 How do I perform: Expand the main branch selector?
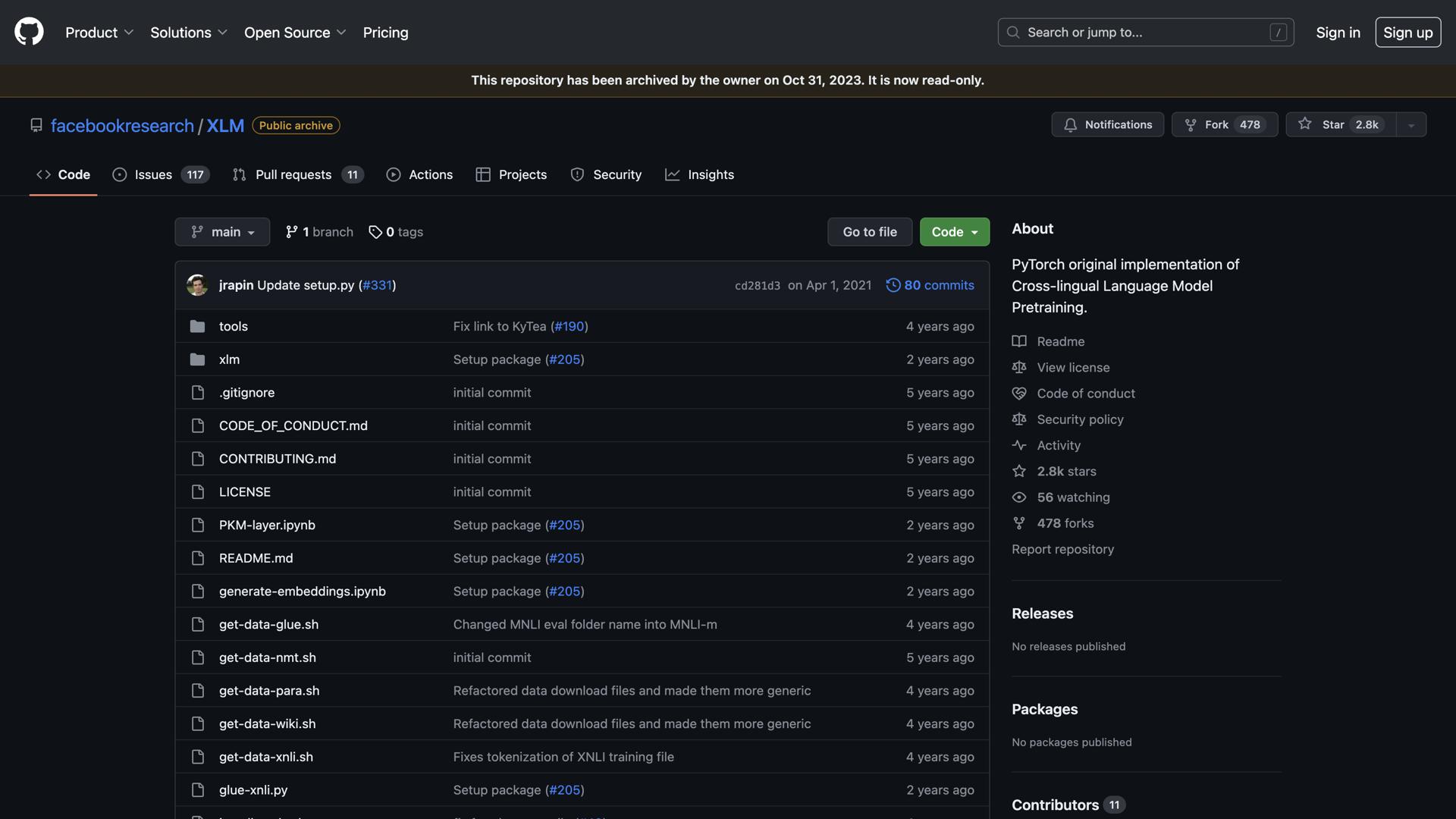(222, 232)
